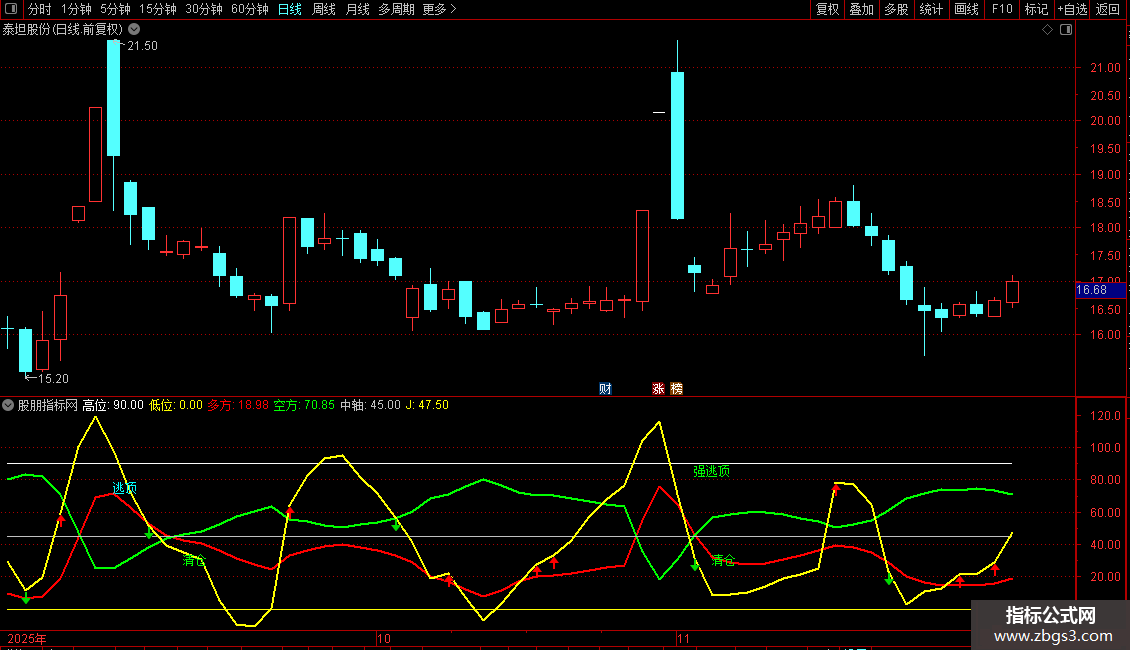Screen dimensions: 1130x650
Task: Expand the 更多 periods menu
Action: (x=440, y=9)
